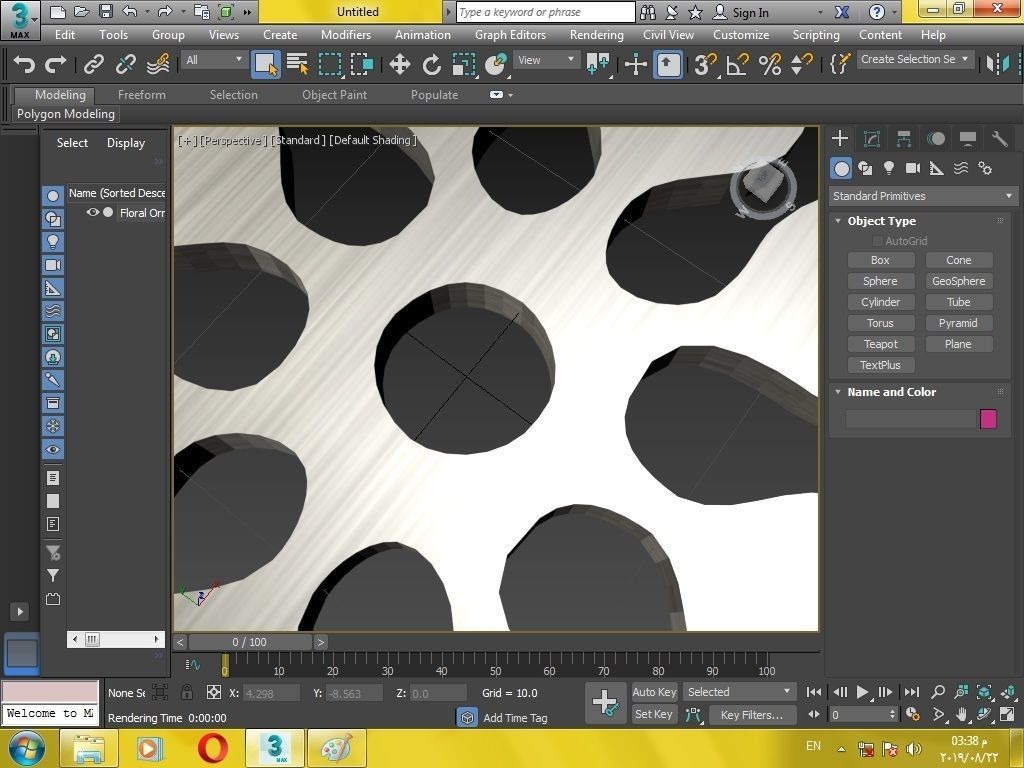Select the Select and Rotate tool
Image resolution: width=1024 pixels, height=768 pixels.
[431, 64]
